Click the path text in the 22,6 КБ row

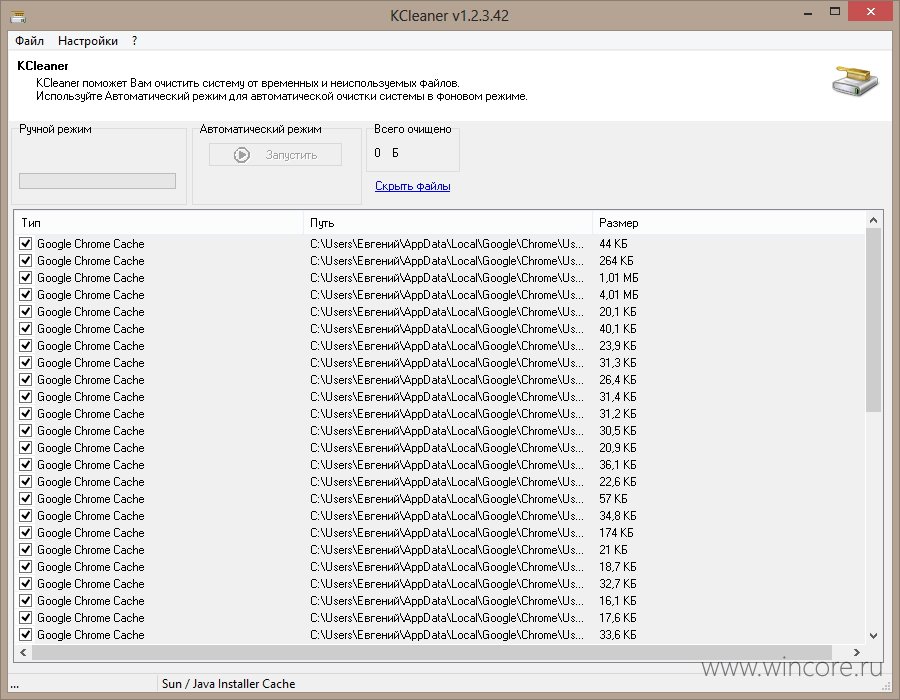[x=447, y=482]
